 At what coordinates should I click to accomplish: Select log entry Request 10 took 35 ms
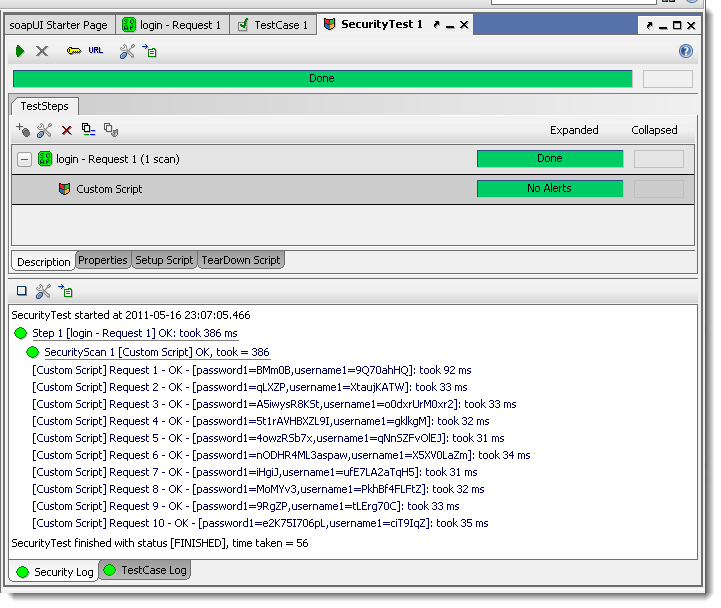click(x=260, y=523)
